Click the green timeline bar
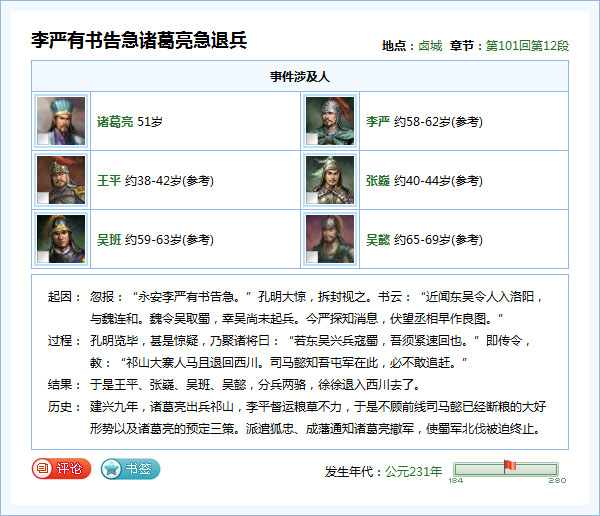This screenshot has width=600, height=516. click(x=480, y=470)
